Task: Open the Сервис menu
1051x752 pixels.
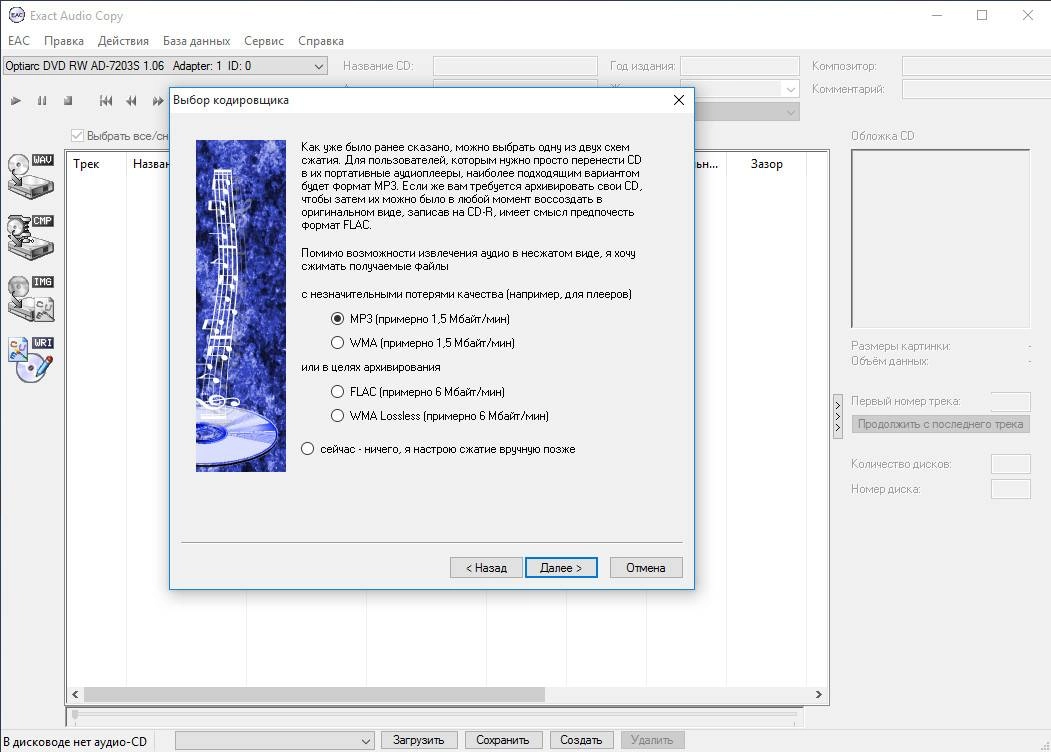Action: 264,41
